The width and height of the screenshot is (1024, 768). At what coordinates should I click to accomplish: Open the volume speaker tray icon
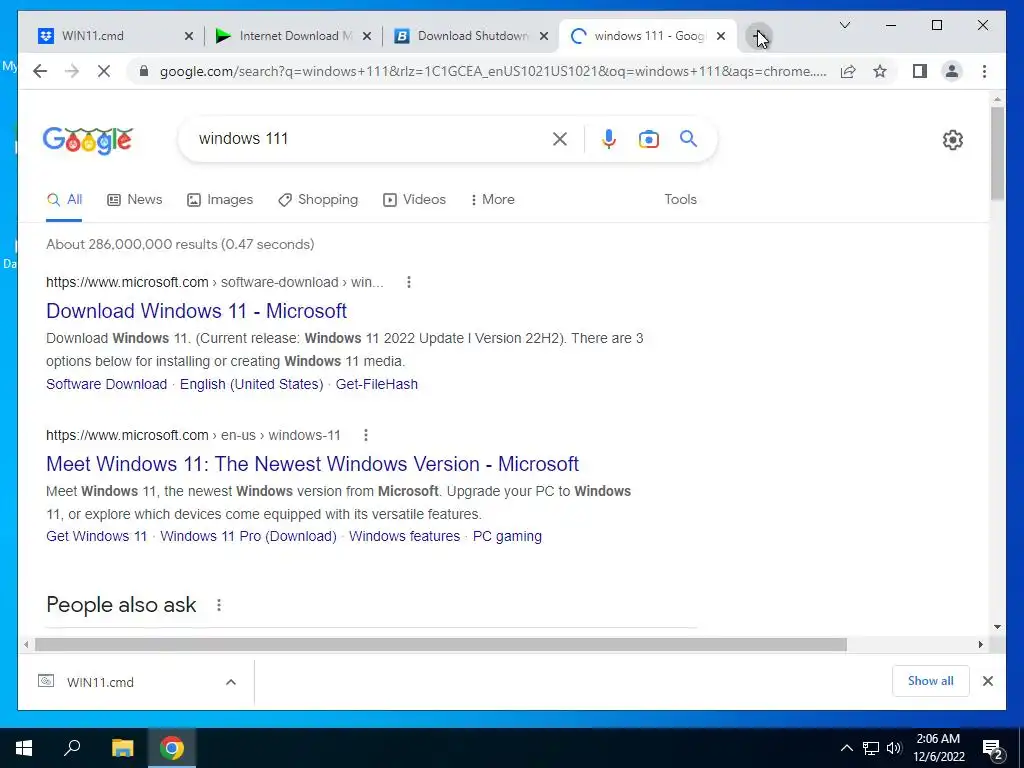coord(894,748)
